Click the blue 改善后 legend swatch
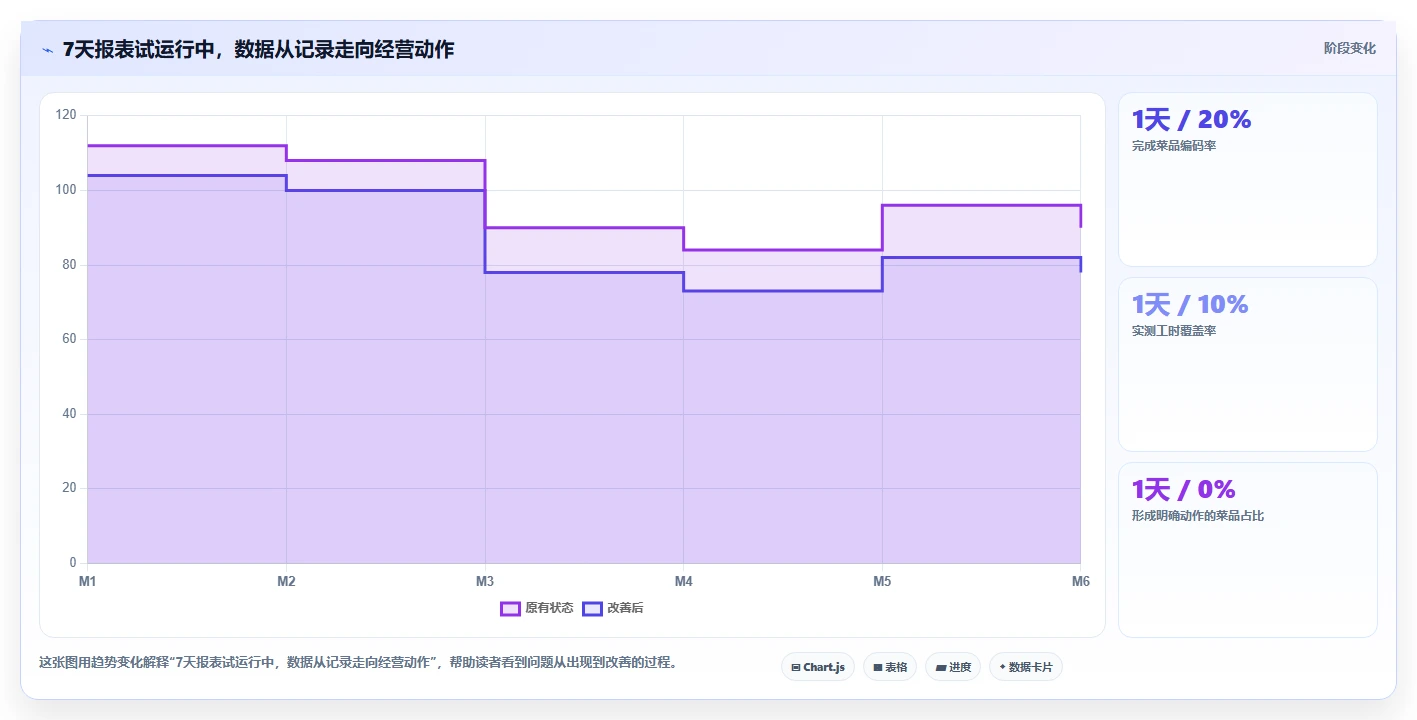This screenshot has height=720, width=1417. point(592,608)
